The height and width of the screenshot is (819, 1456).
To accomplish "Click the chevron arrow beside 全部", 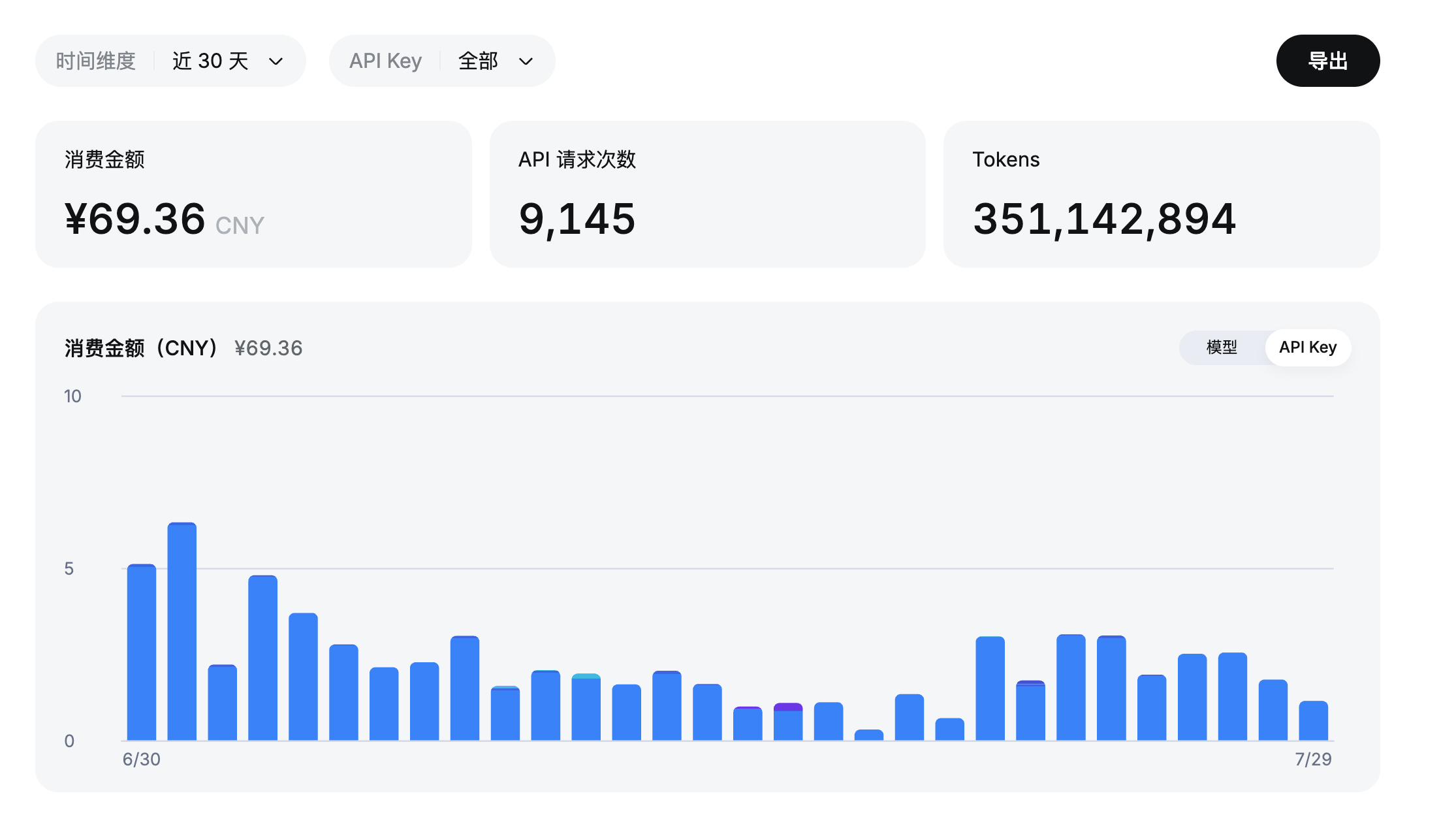I will [x=526, y=61].
